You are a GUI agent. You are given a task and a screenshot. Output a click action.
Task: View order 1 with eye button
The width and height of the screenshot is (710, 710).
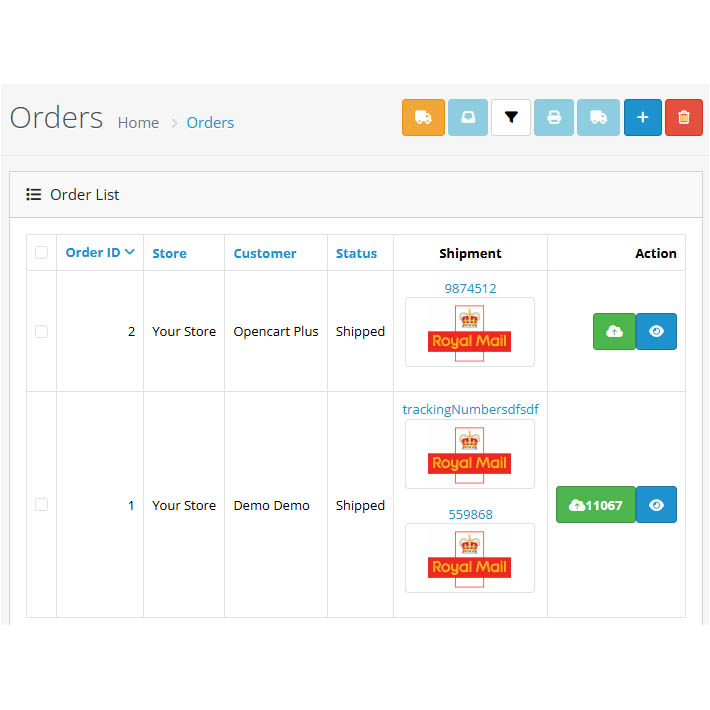click(656, 504)
